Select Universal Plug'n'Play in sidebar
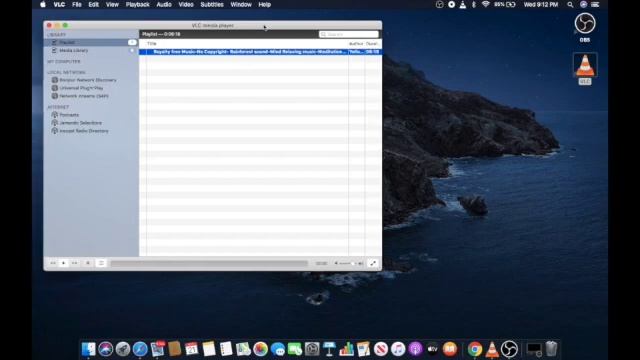The height and width of the screenshot is (360, 640). click(x=81, y=88)
